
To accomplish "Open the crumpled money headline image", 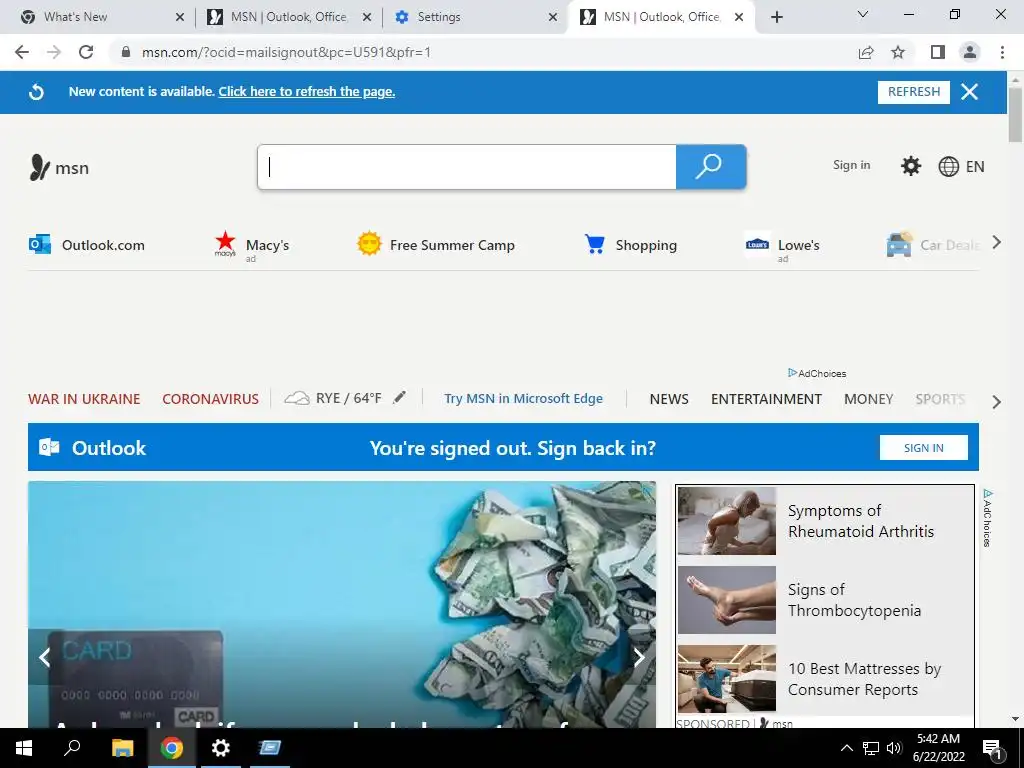I will [x=342, y=604].
